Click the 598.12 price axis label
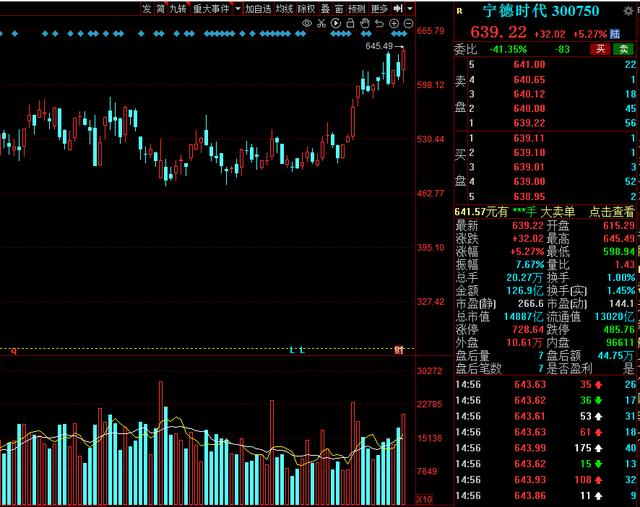 click(431, 85)
